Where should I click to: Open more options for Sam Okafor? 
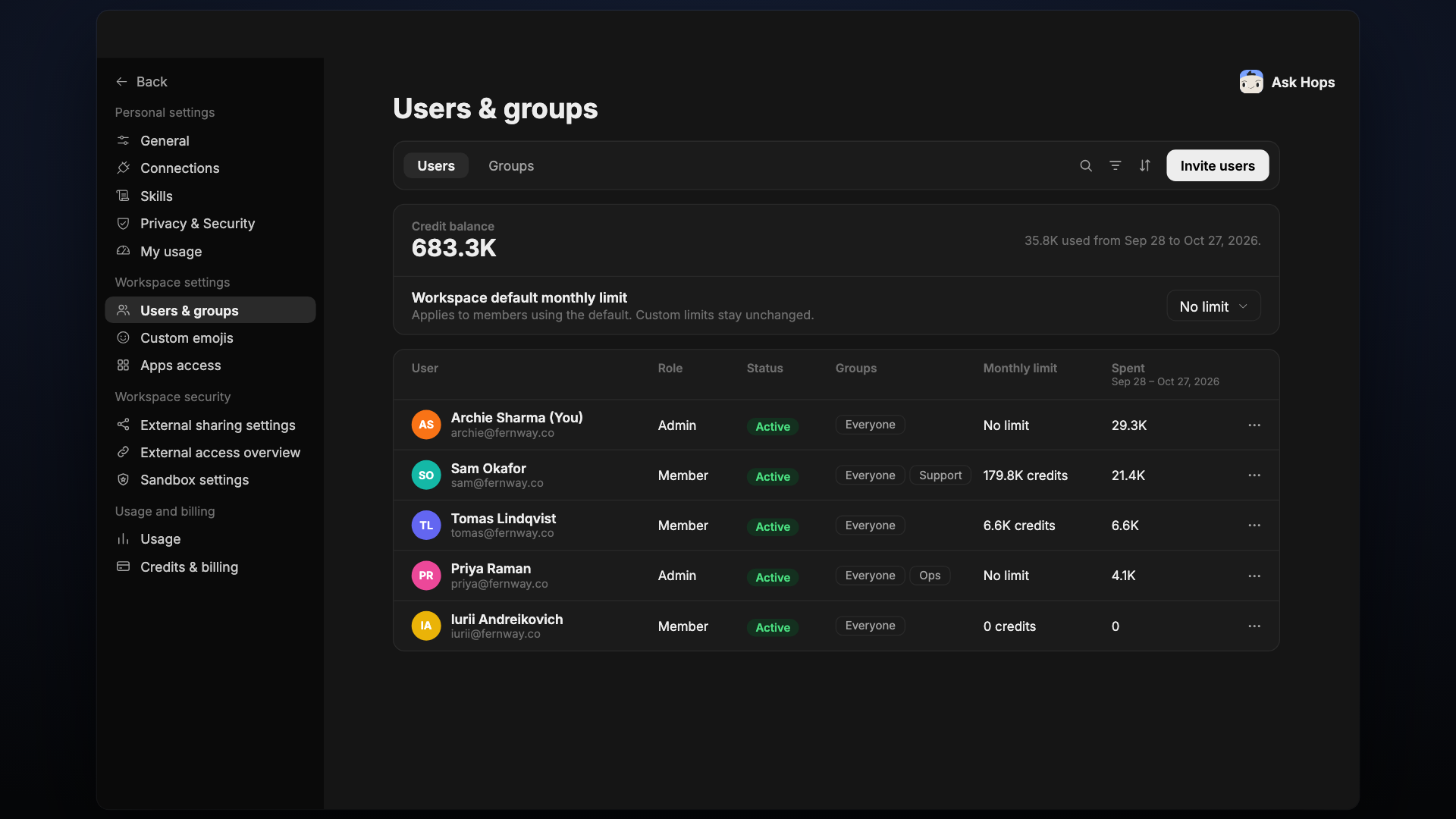tap(1254, 475)
